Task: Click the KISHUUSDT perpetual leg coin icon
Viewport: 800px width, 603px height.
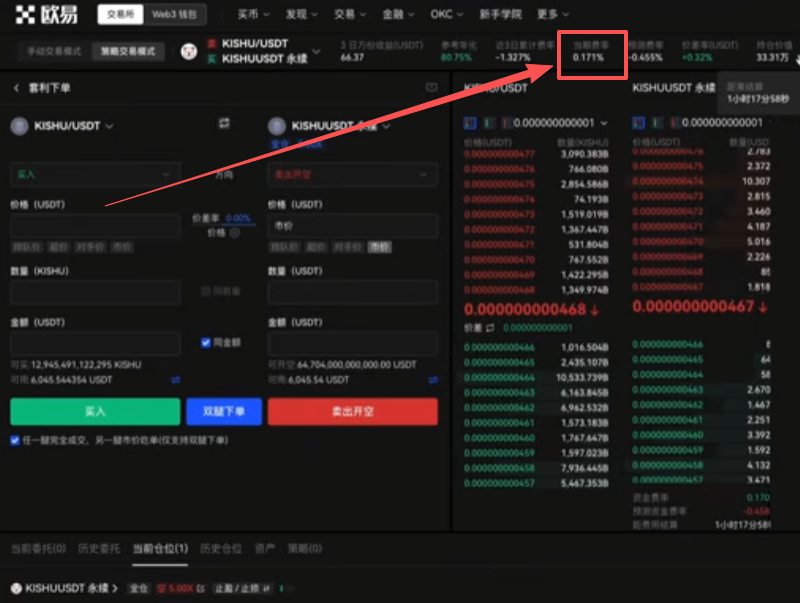Action: pos(277,126)
